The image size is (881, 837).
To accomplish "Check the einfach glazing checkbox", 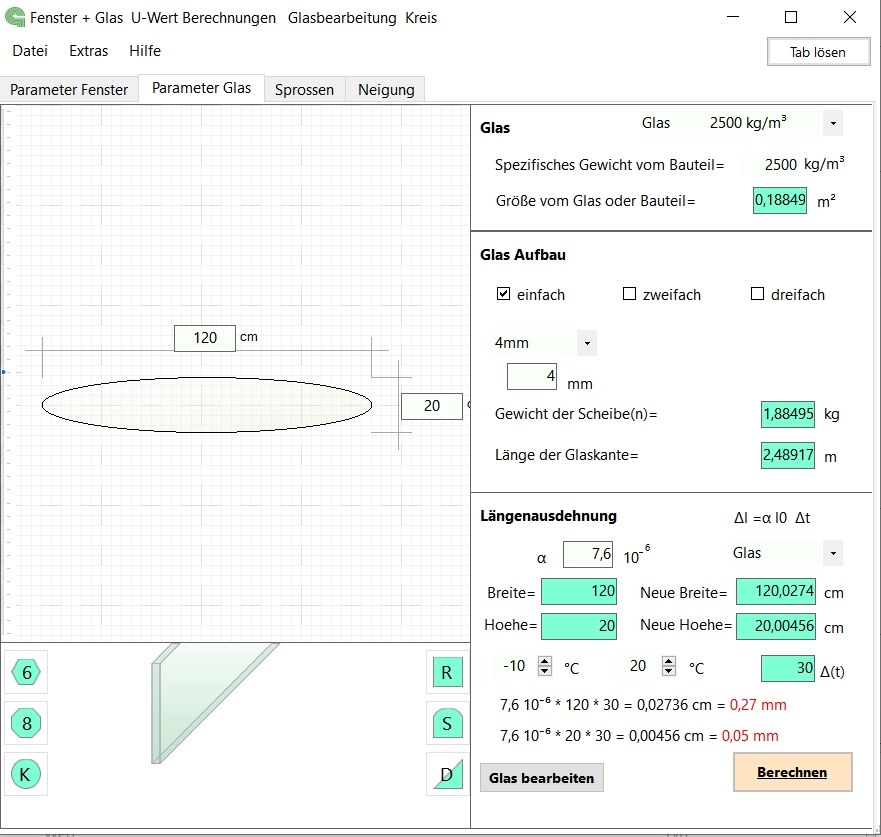I will 503,294.
